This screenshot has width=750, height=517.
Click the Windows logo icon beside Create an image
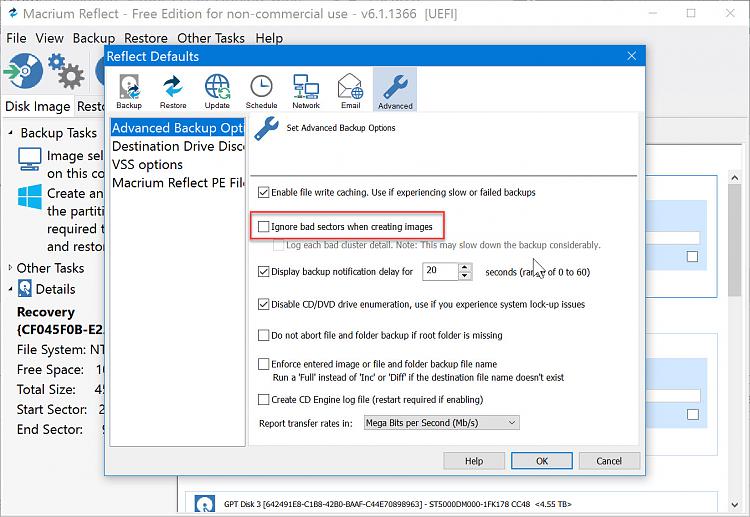30,197
